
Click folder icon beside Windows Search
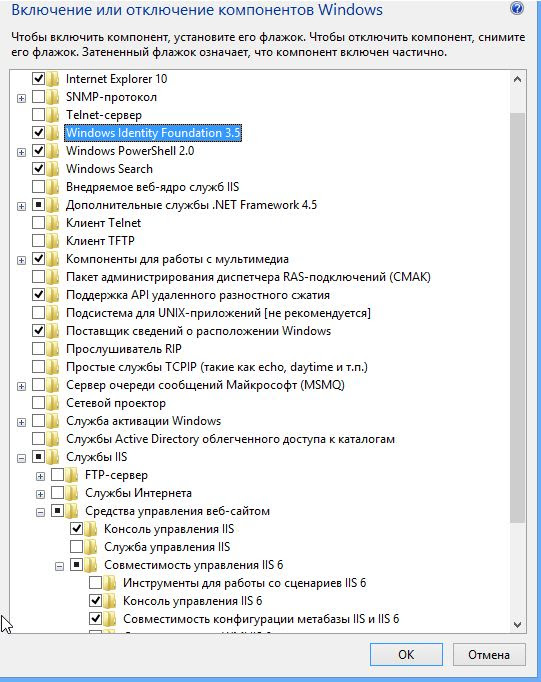(x=53, y=169)
